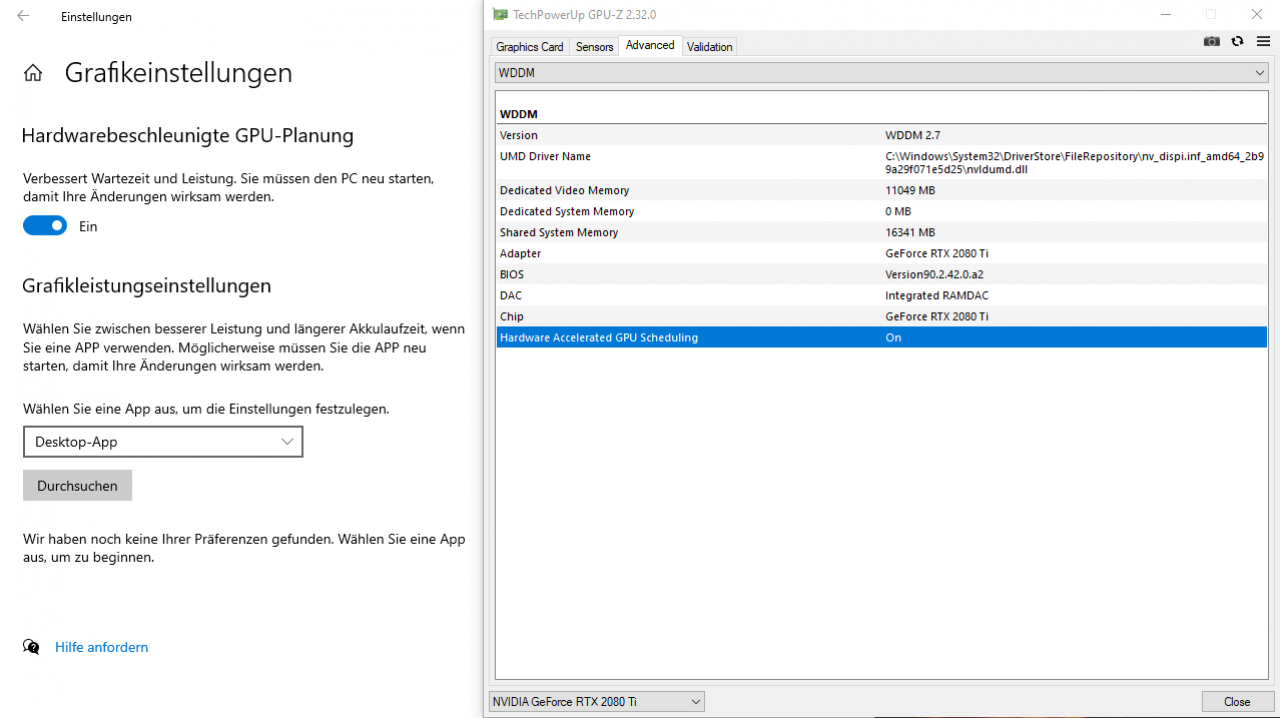Image resolution: width=1280 pixels, height=718 pixels.
Task: Click the Hilfe anfordern chat icon
Action: [31, 647]
